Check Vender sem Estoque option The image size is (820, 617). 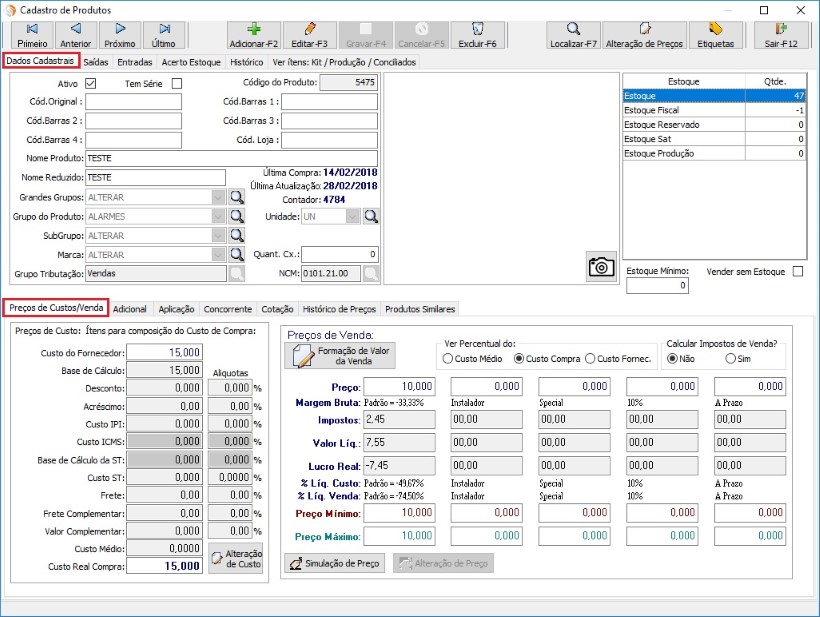[x=797, y=271]
